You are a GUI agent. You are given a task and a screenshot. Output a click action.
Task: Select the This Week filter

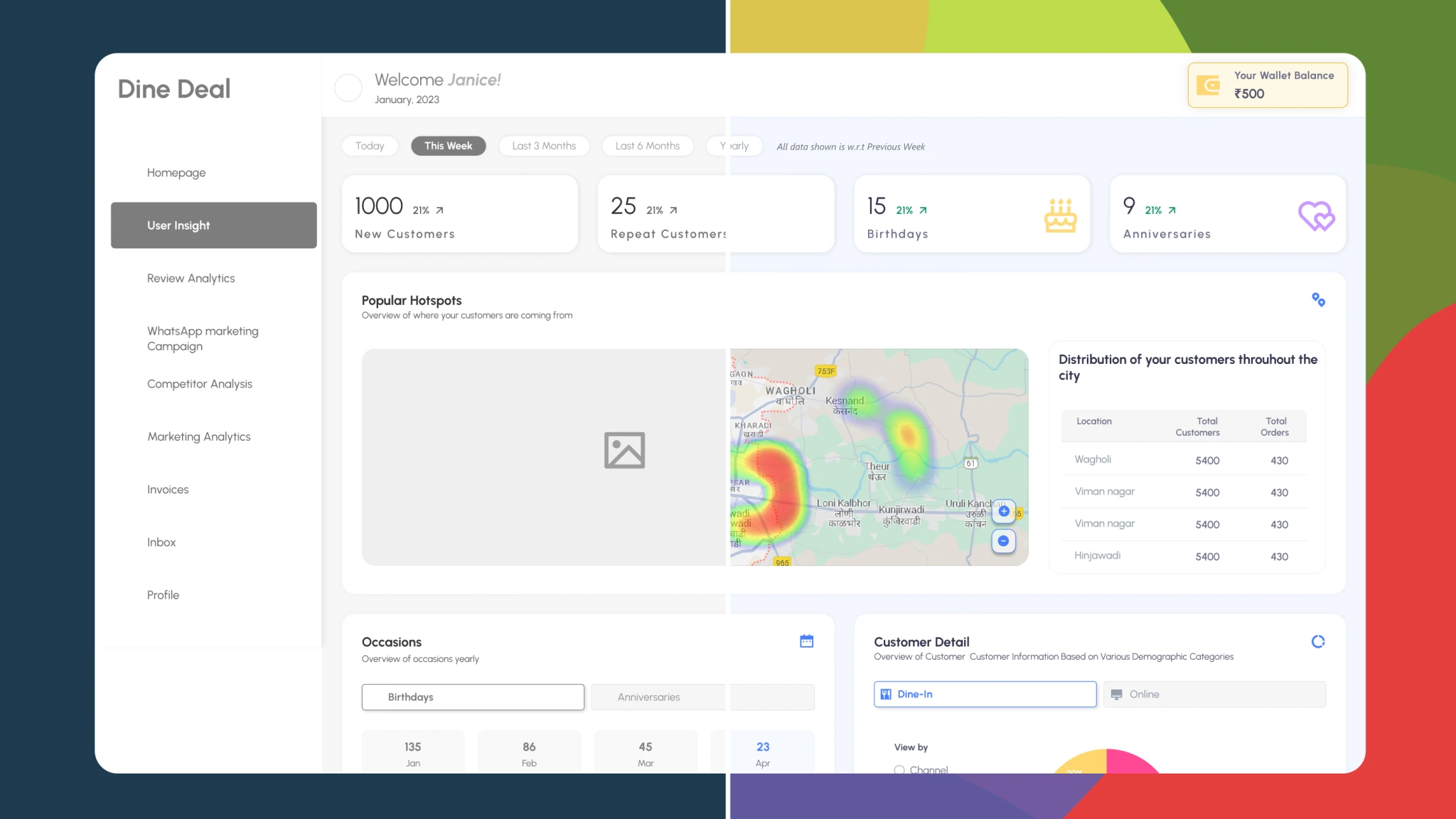[x=449, y=146]
